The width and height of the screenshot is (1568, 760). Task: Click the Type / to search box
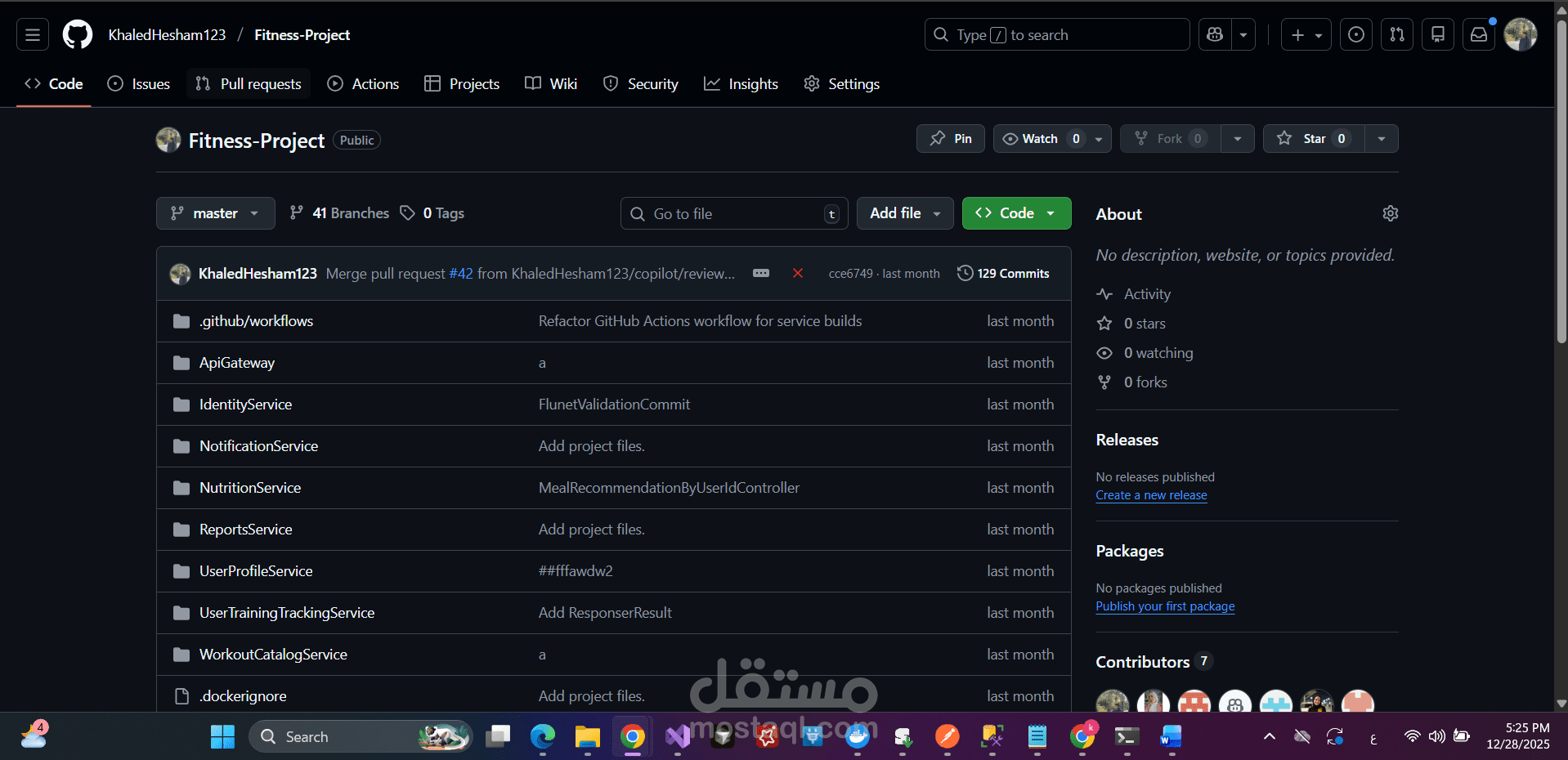[1057, 34]
